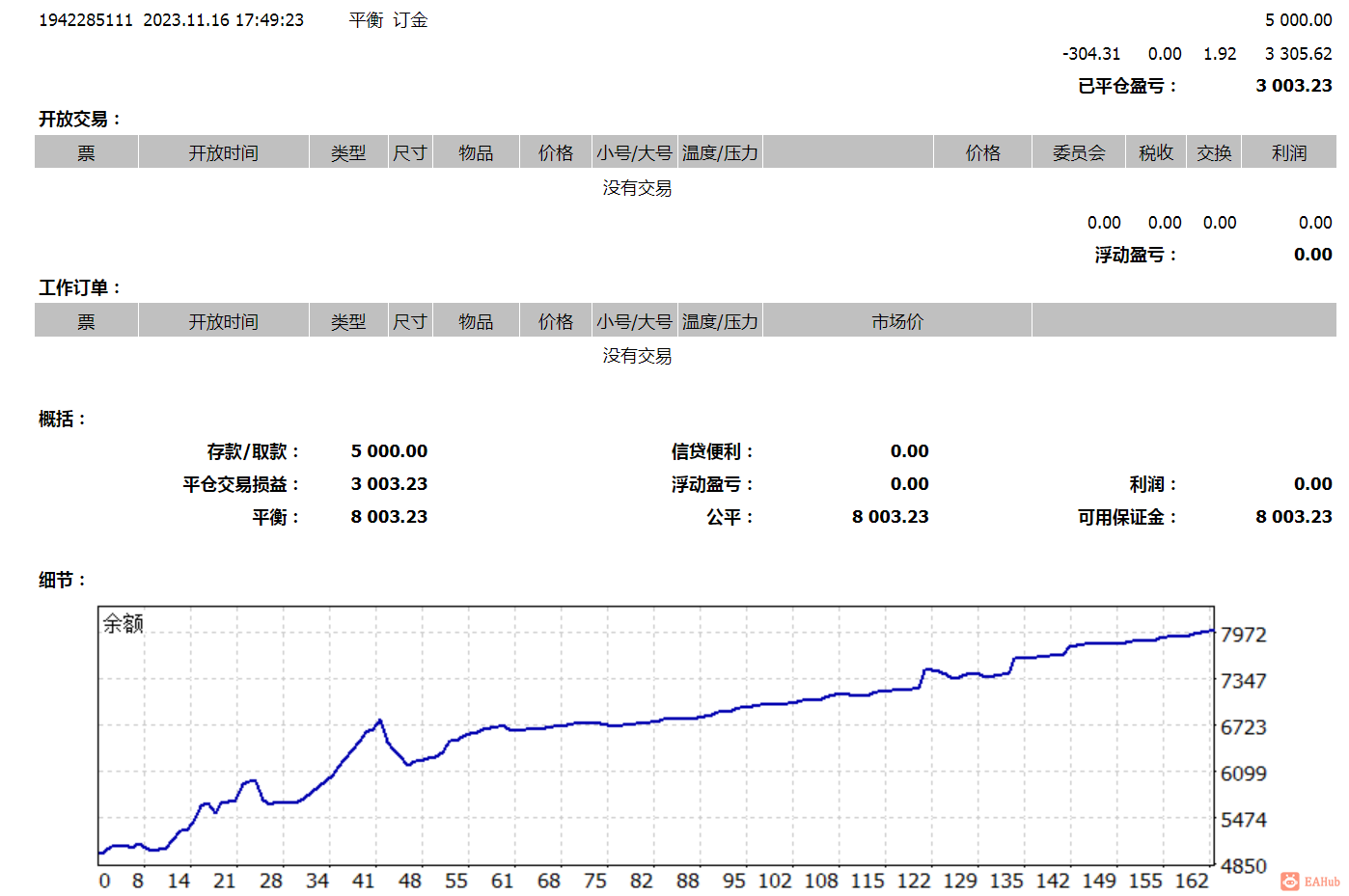Click the 税收 column header

pos(1156,152)
